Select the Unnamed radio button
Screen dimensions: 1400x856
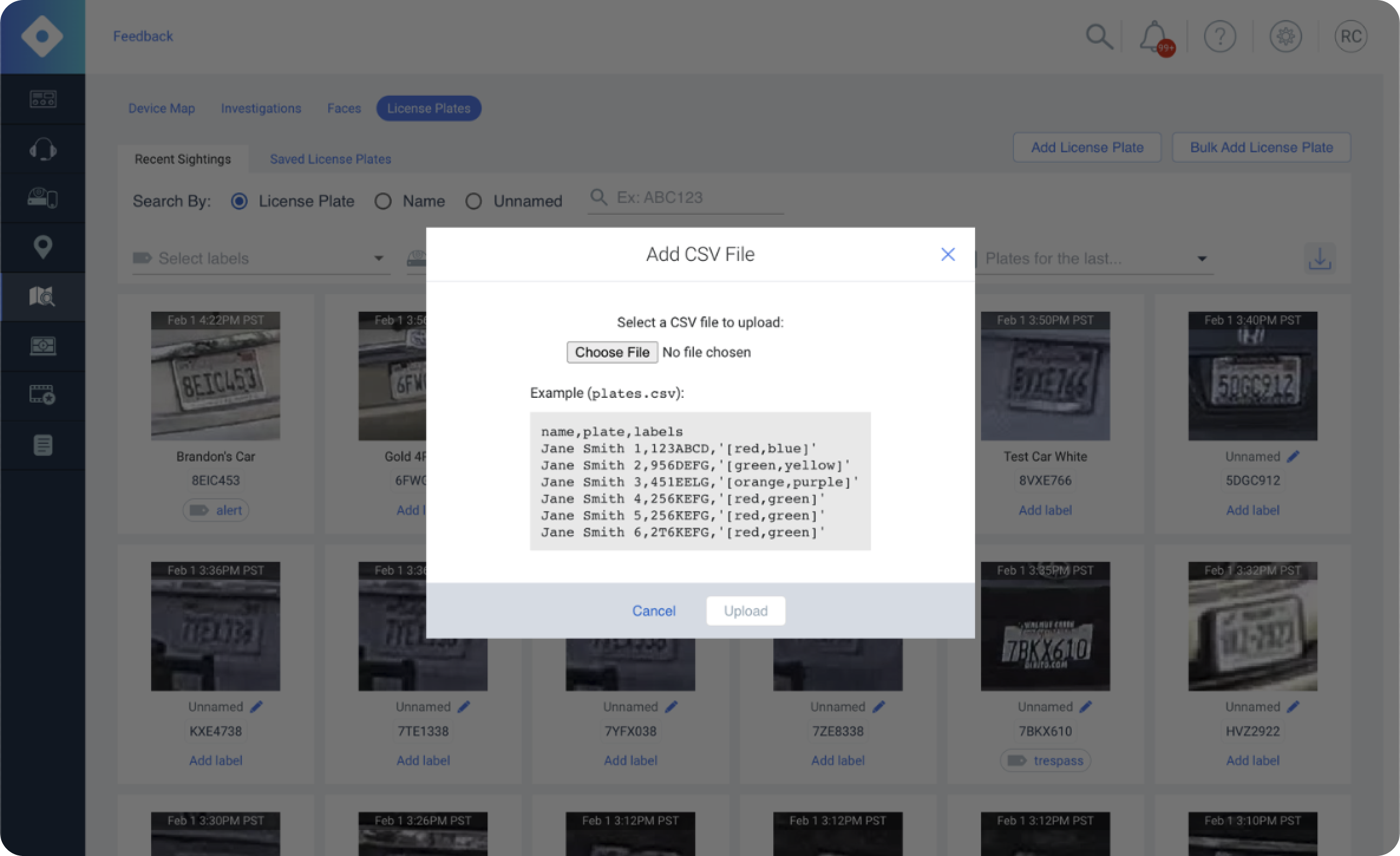pos(473,201)
